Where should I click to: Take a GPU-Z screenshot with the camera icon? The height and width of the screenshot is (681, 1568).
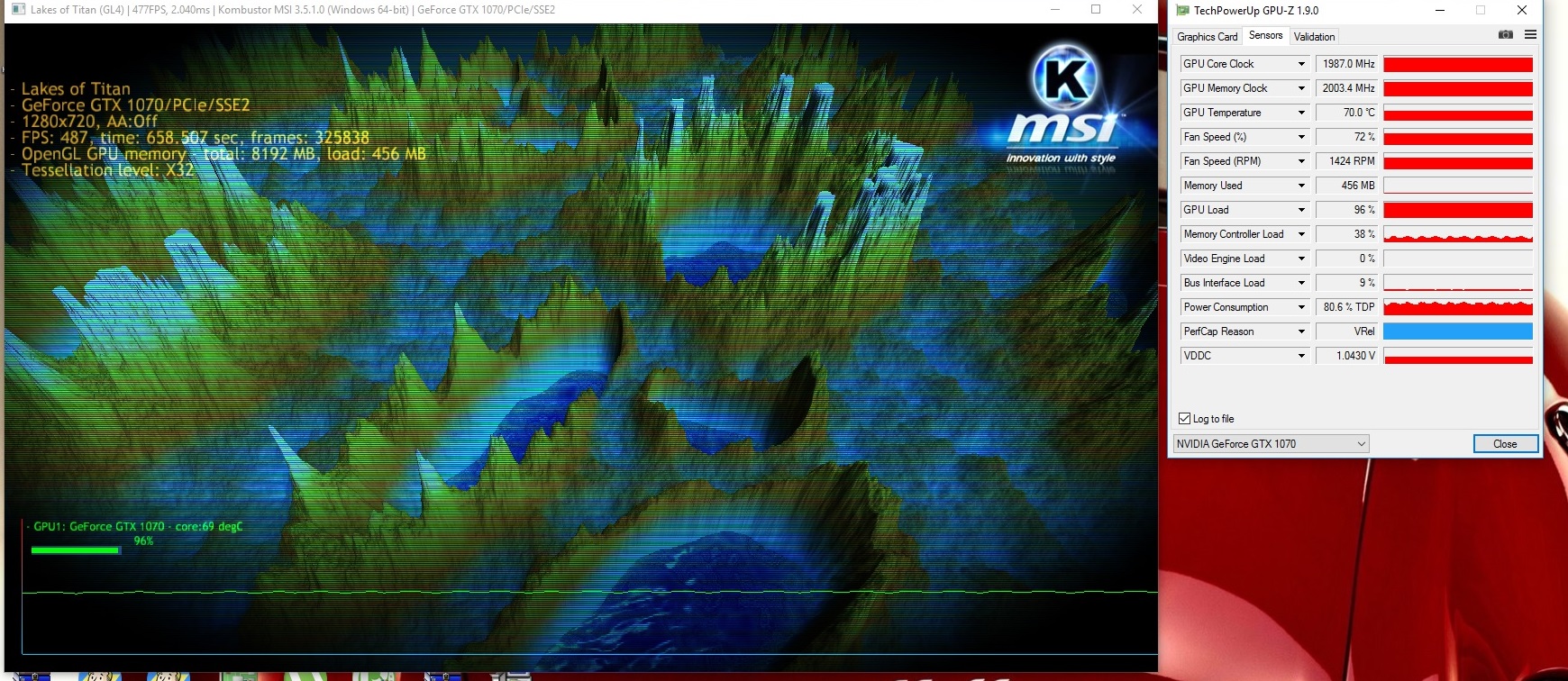1505,35
